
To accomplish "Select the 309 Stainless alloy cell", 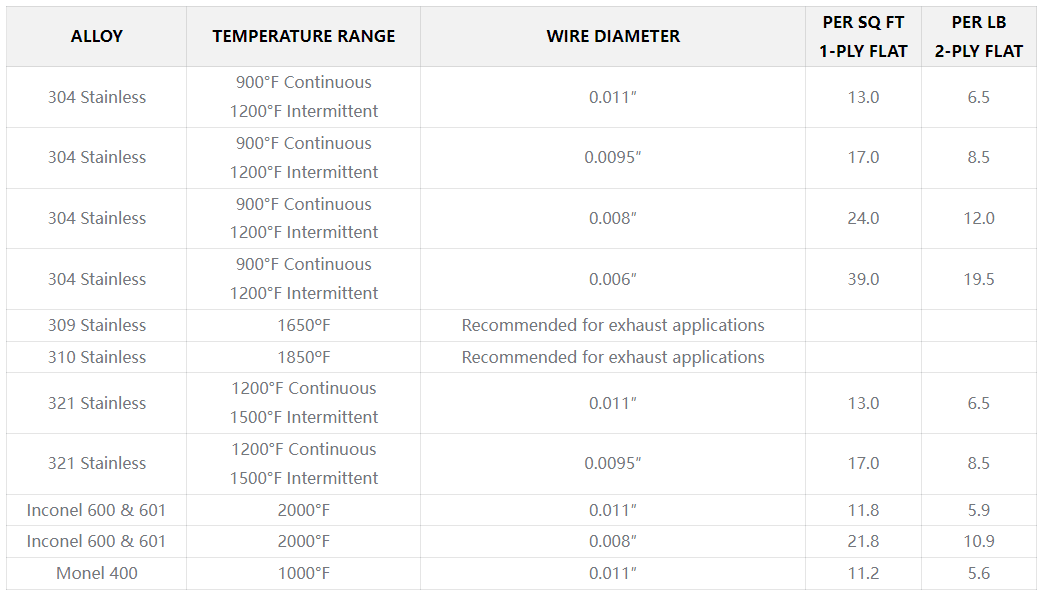I will point(96,325).
